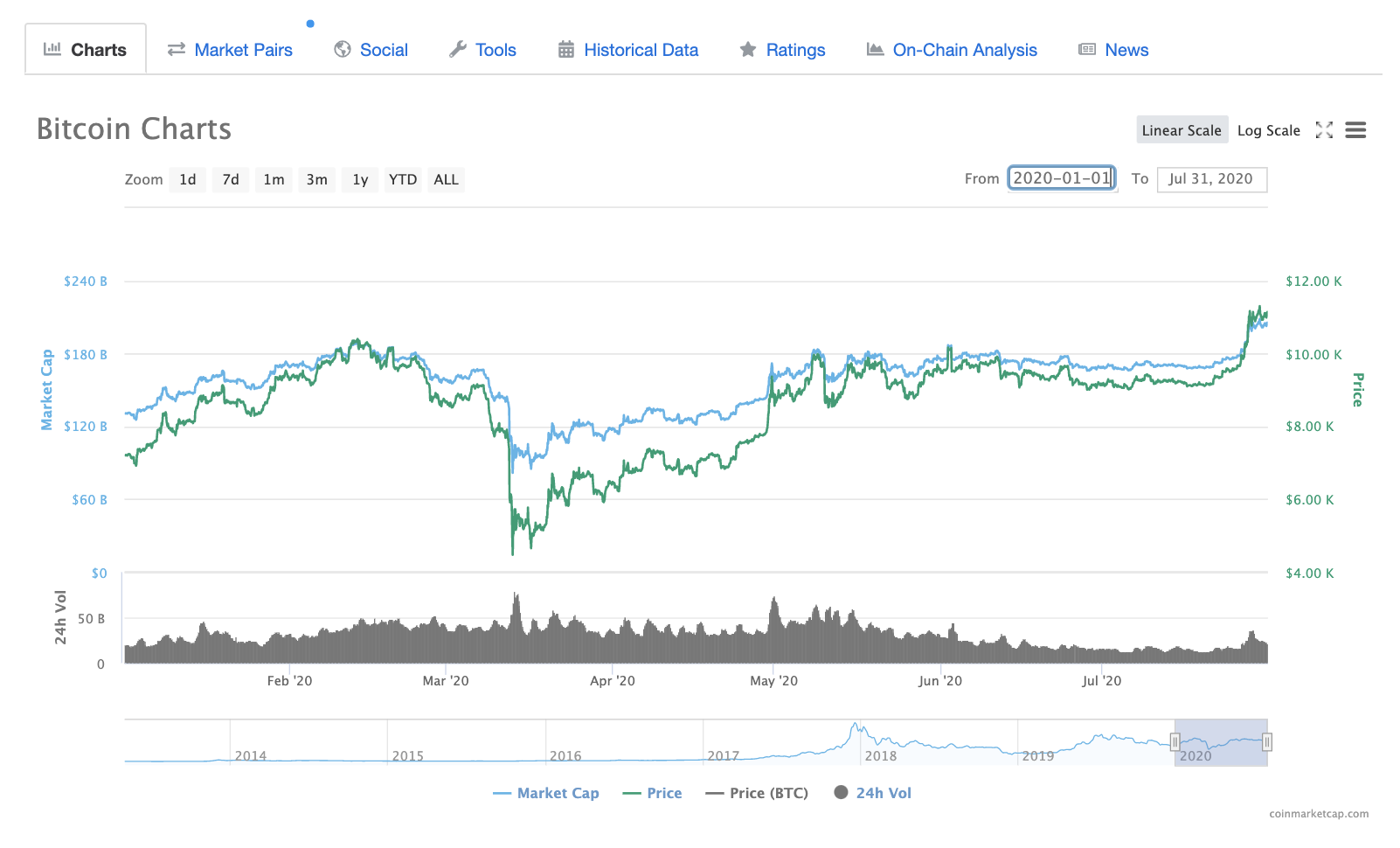The width and height of the screenshot is (1400, 848).
Task: Select the 1y zoom range
Action: click(360, 179)
